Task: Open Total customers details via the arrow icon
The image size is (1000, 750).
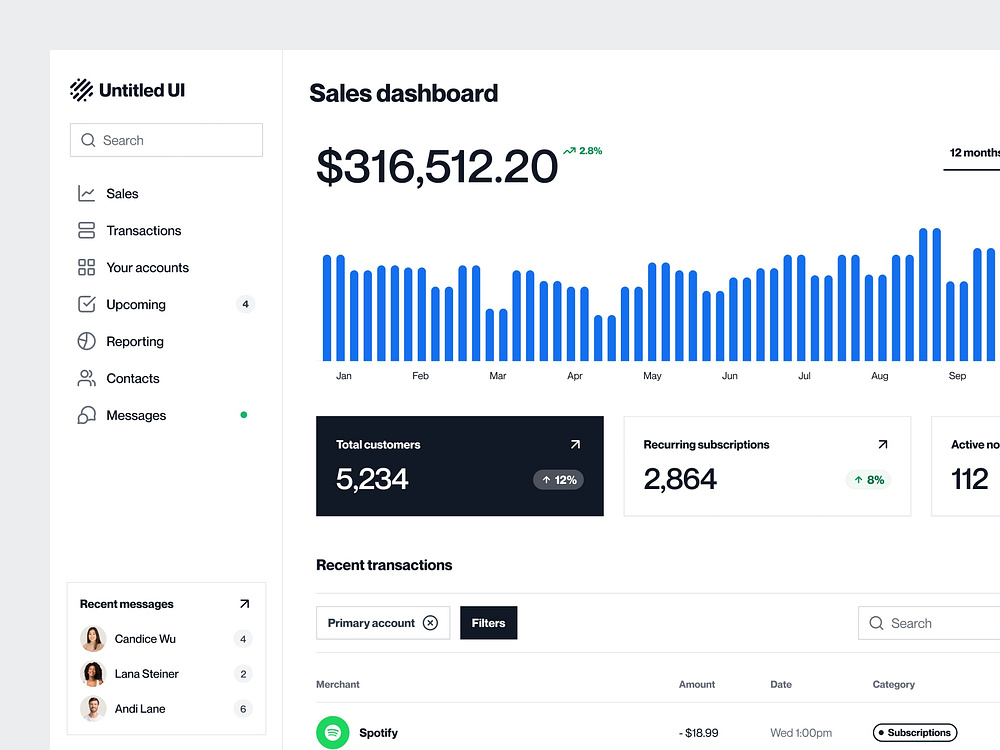Action: pos(575,443)
